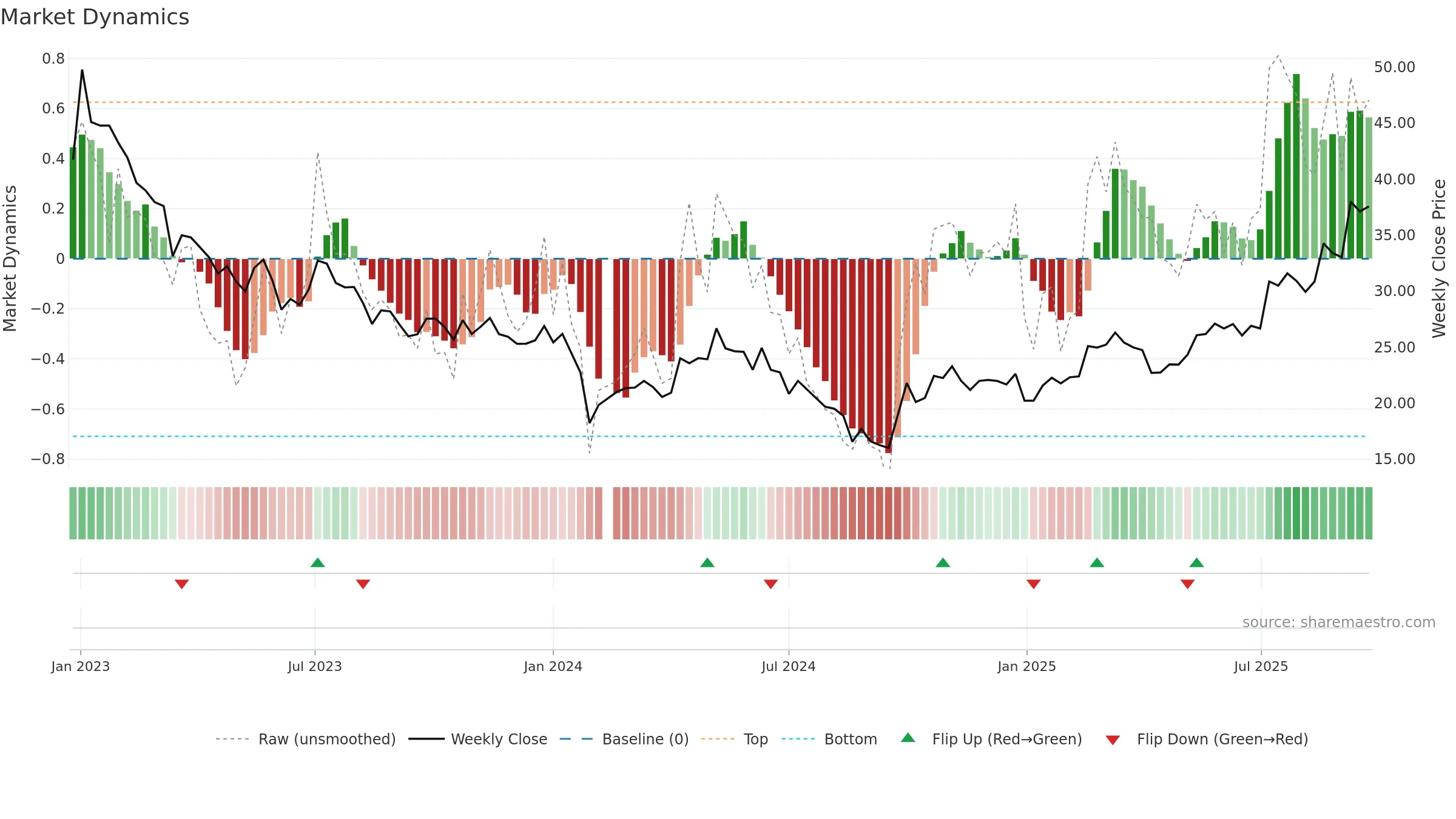This screenshot has width=1456, height=819.
Task: Click the Jan 2025 x-axis label
Action: point(1027,666)
